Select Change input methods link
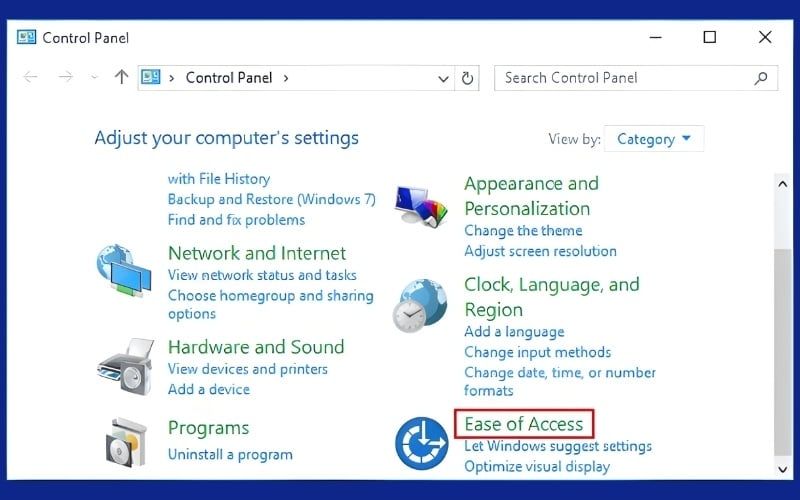Viewport: 800px width, 500px height. click(537, 352)
